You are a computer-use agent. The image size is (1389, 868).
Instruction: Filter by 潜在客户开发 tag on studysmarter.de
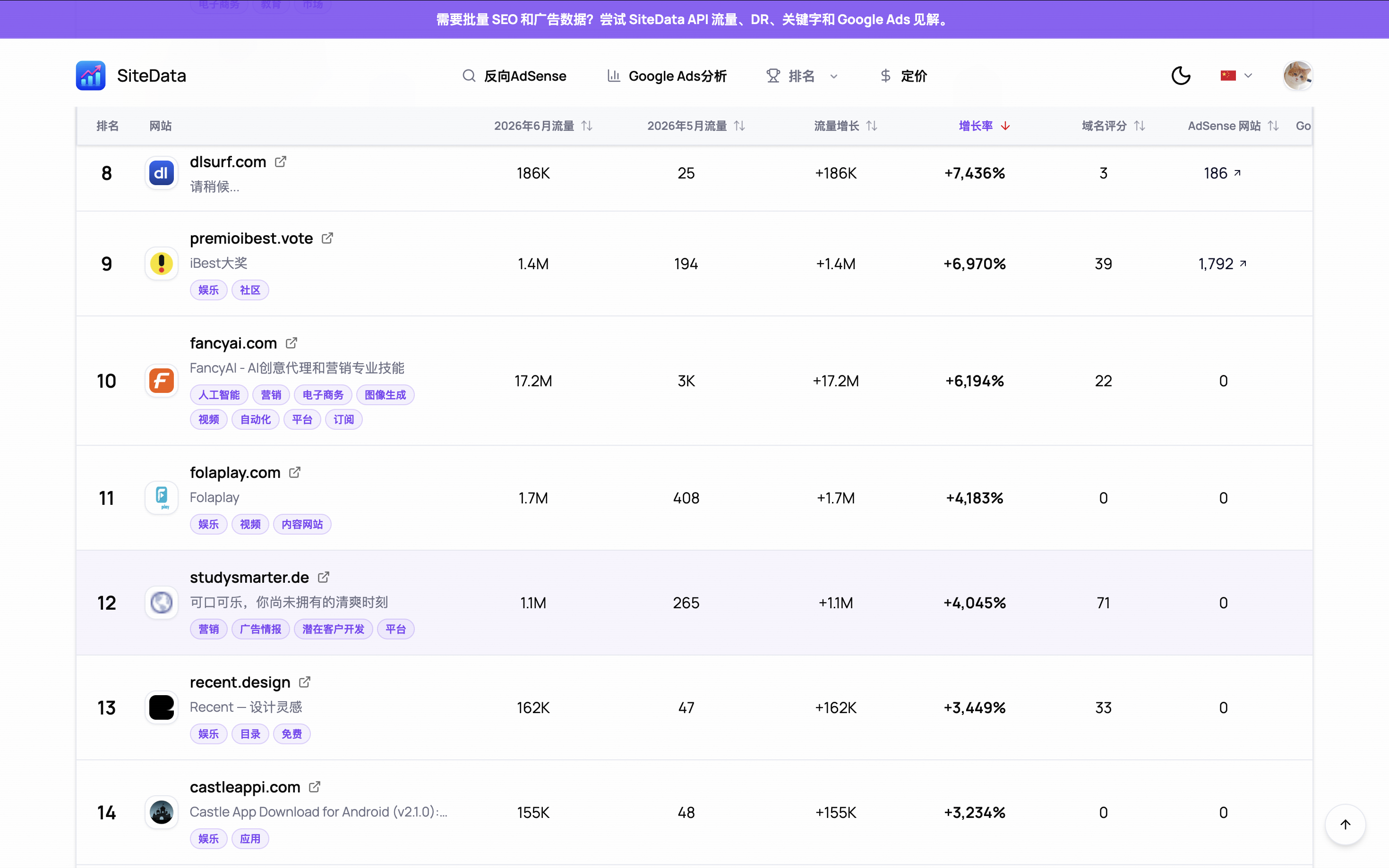(334, 629)
